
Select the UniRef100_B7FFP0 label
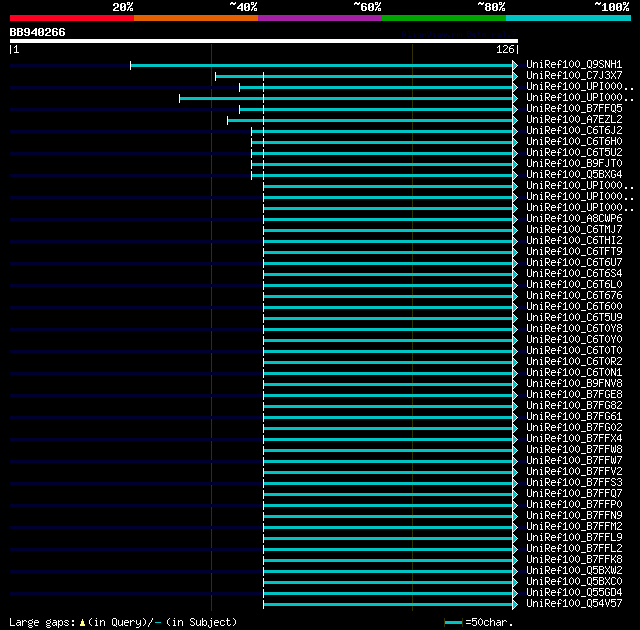point(574,505)
